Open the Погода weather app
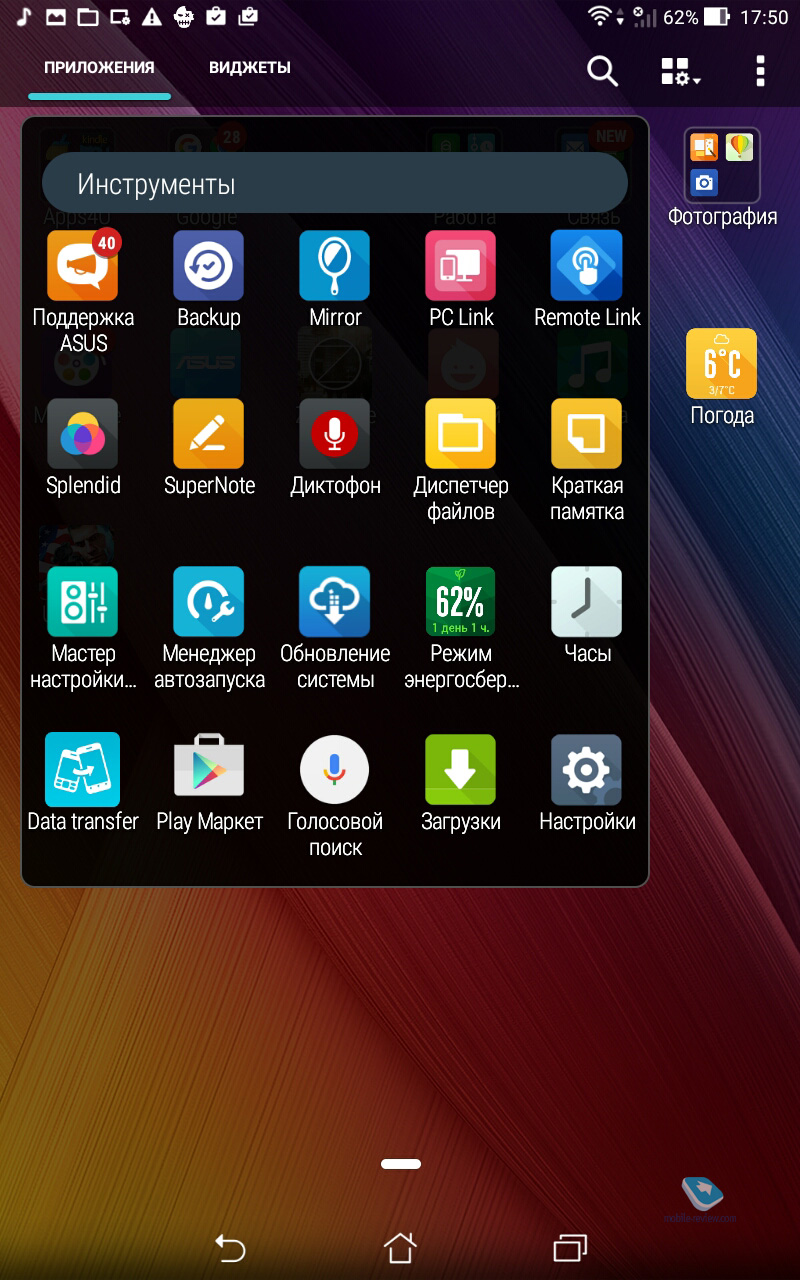The height and width of the screenshot is (1280, 800). coord(722,364)
